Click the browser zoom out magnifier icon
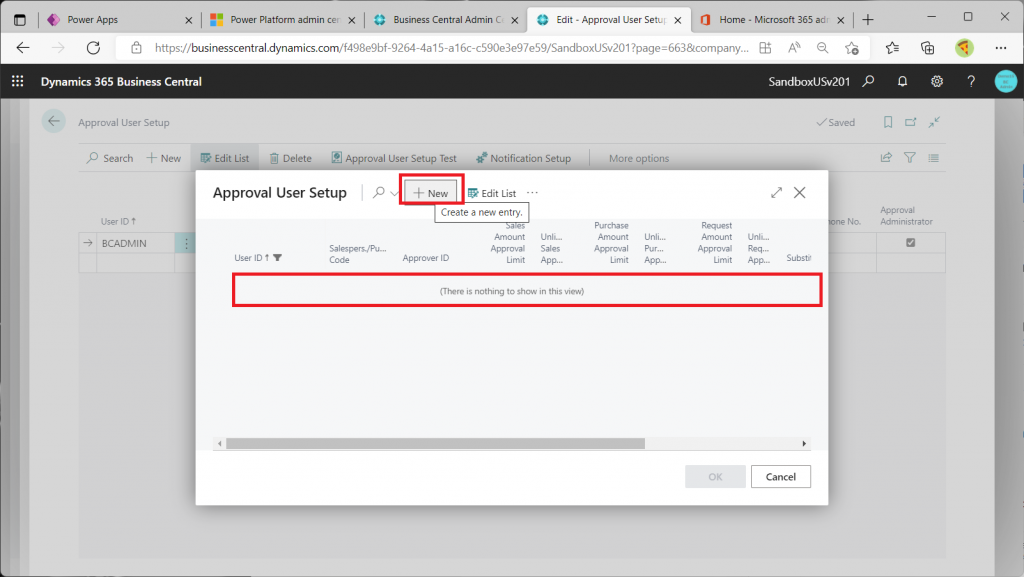1024x577 pixels. pos(822,48)
